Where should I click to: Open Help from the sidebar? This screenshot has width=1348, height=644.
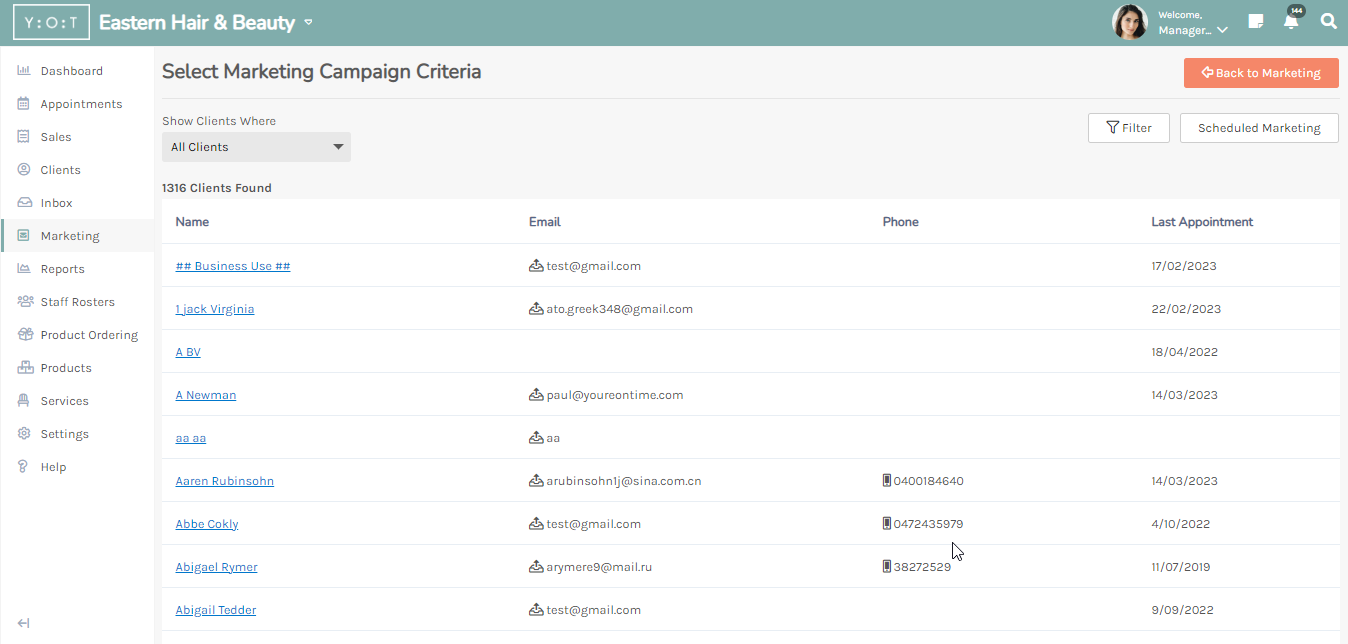point(53,467)
